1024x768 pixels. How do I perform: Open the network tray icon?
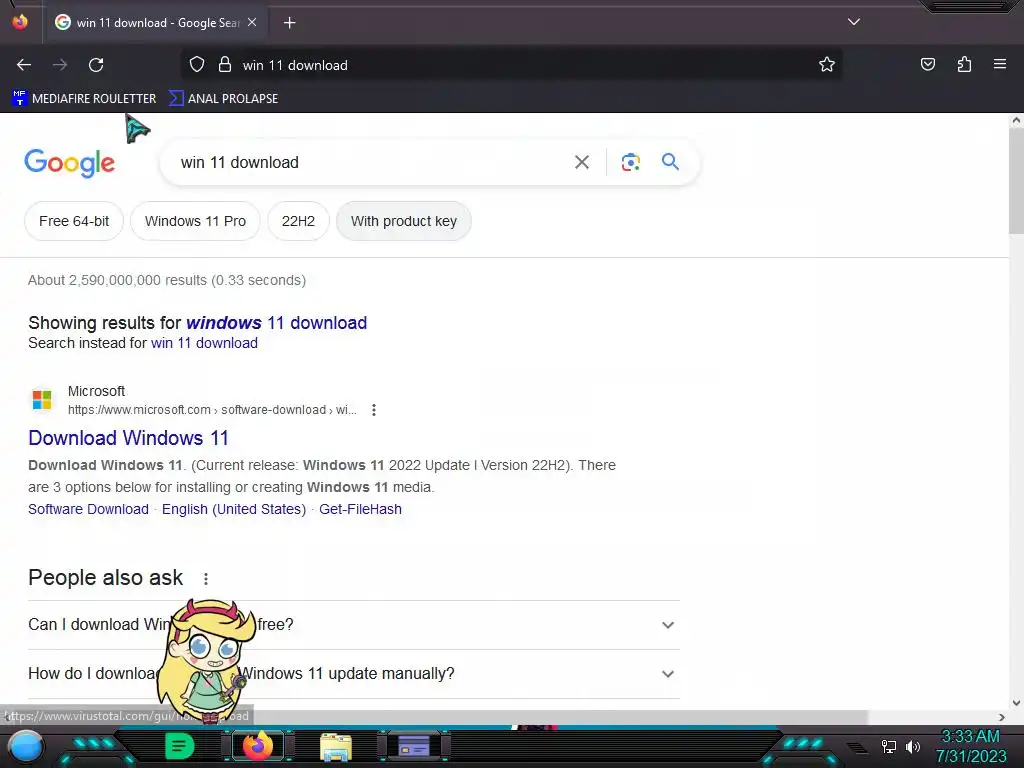889,746
